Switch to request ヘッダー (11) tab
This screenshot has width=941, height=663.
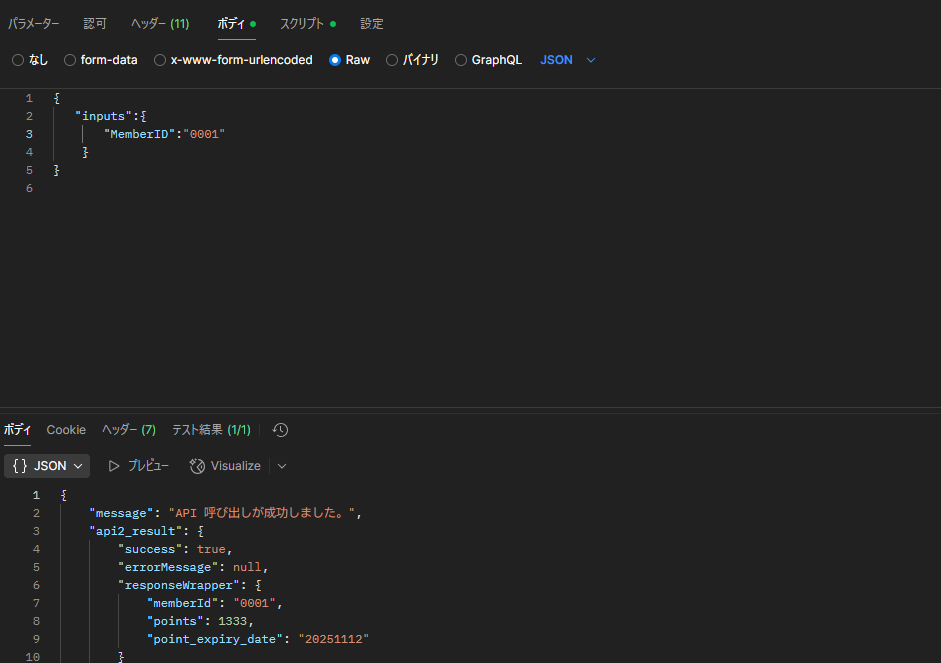coord(160,23)
